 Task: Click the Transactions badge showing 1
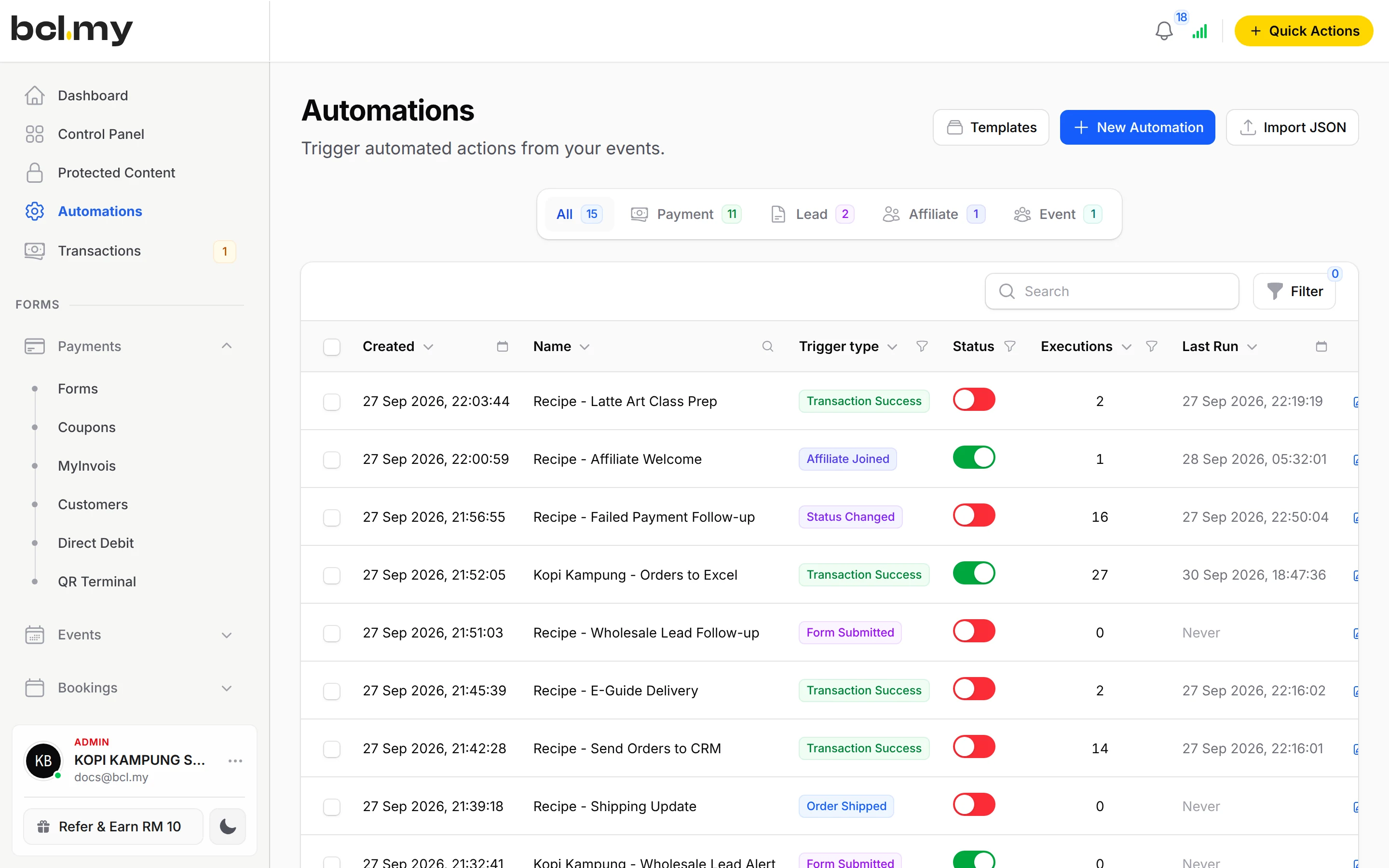click(224, 251)
